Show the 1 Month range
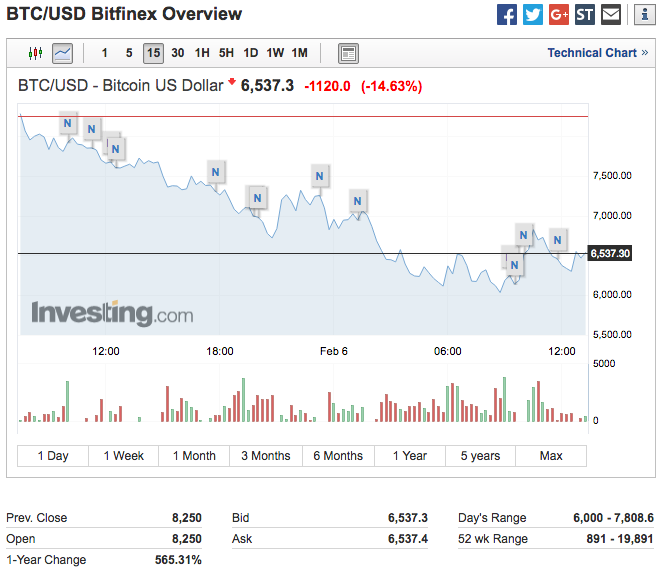 click(194, 456)
